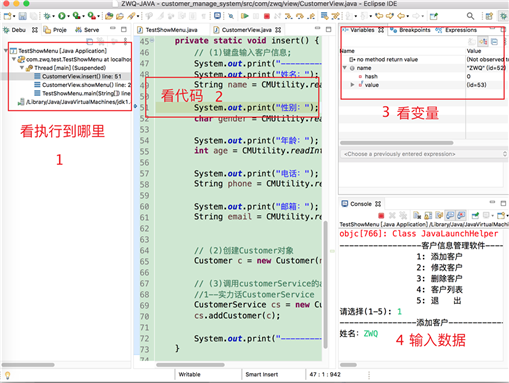Toggle Word Wrap in Console toolbar
This screenshot has width=509, height=383.
[x=439, y=215]
